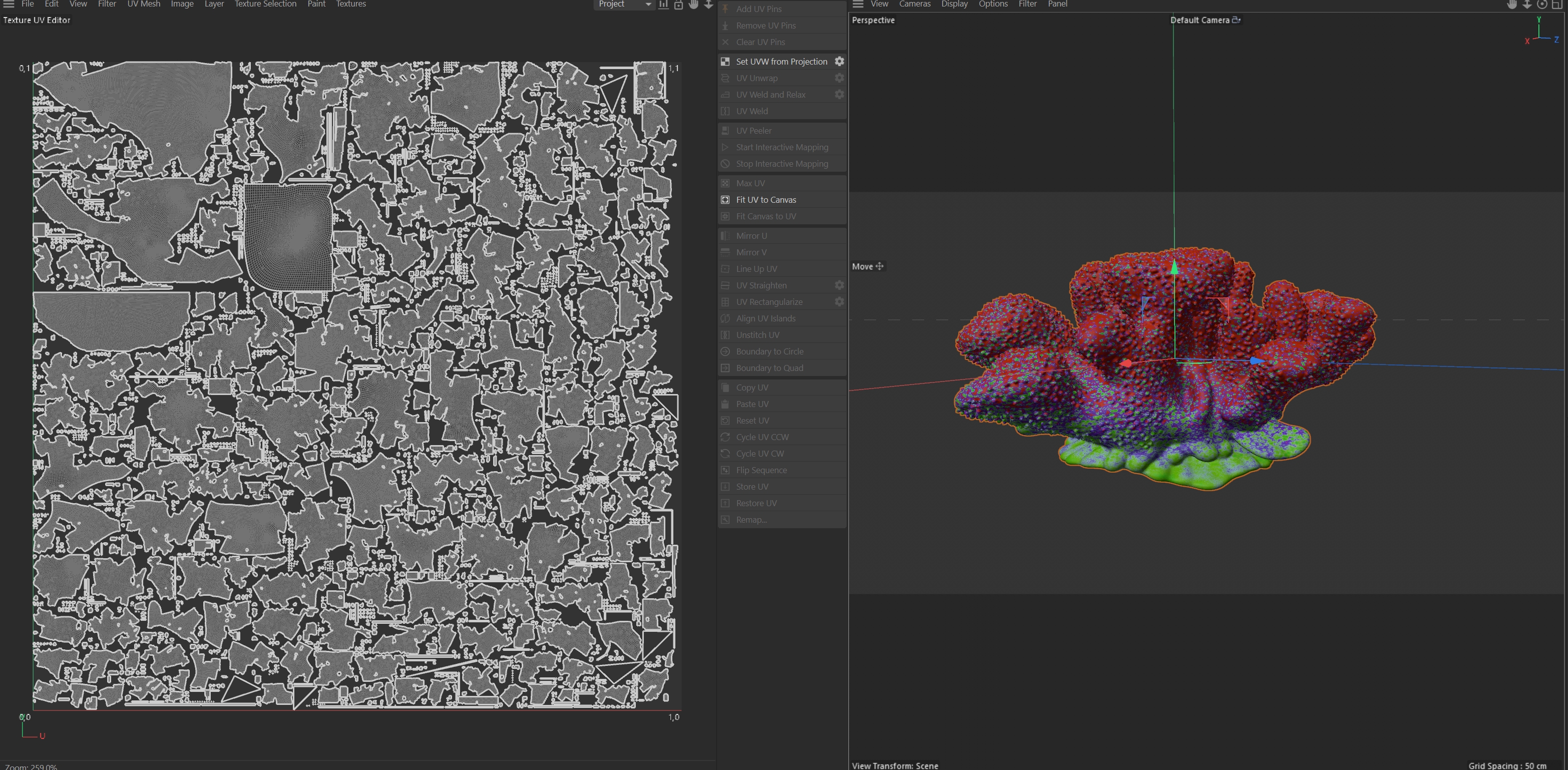The image size is (1568, 770).
Task: Click the histogram icon in UV editor toolbar
Action: coord(663,5)
